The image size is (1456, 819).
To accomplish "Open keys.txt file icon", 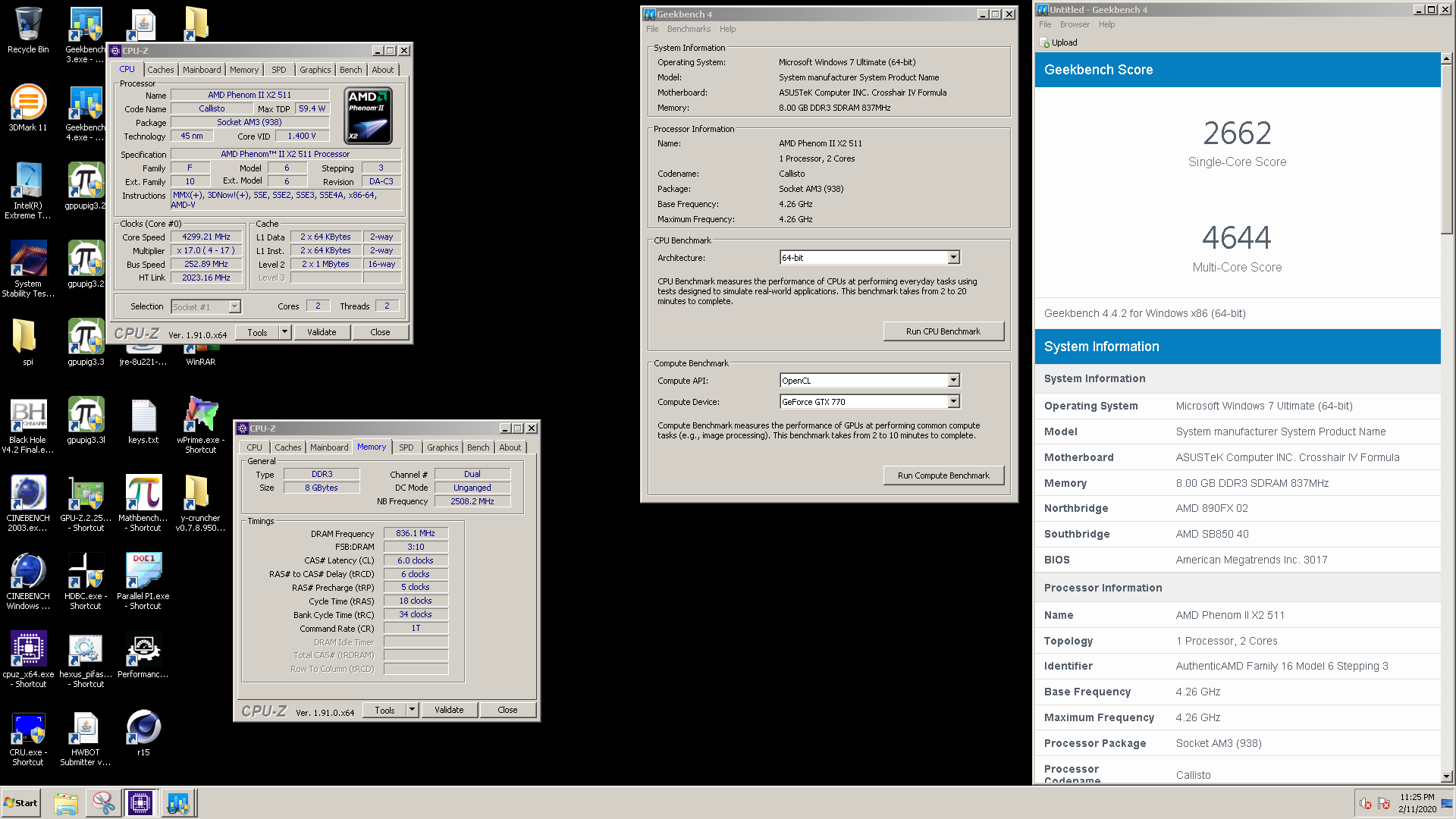I will pos(143,420).
